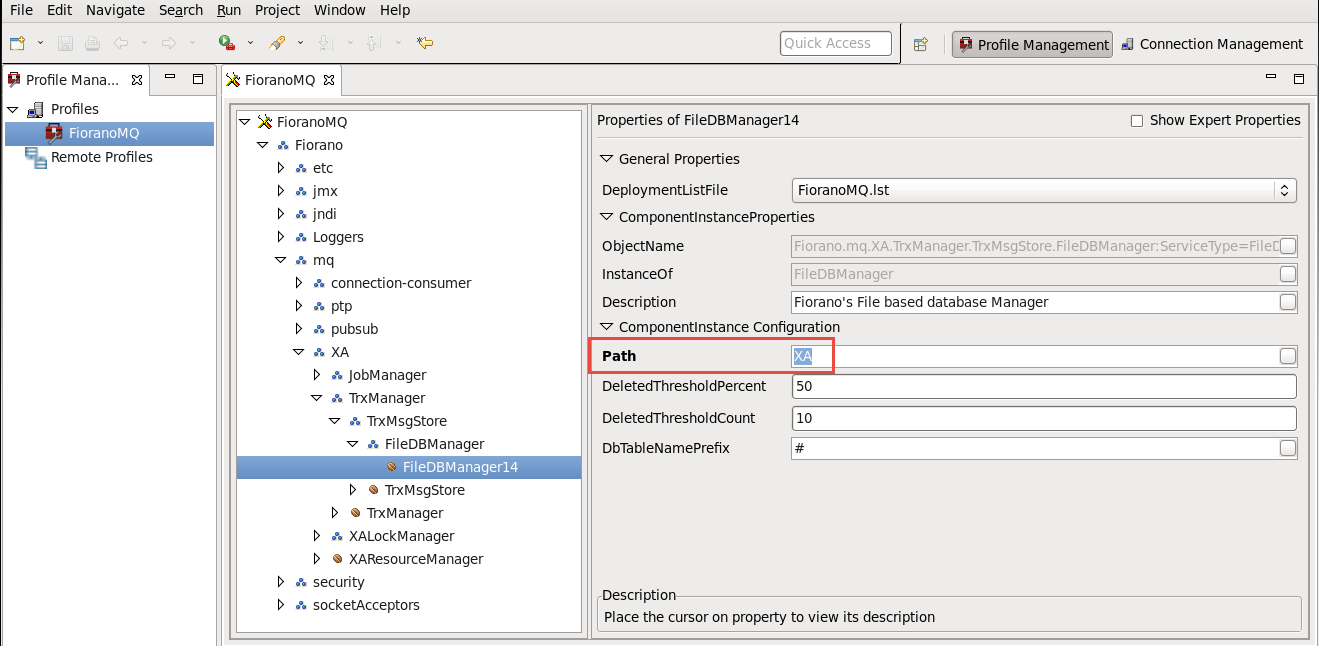Click the Back navigation arrow icon
Viewport: 1319px width, 646px height.
(x=121, y=43)
